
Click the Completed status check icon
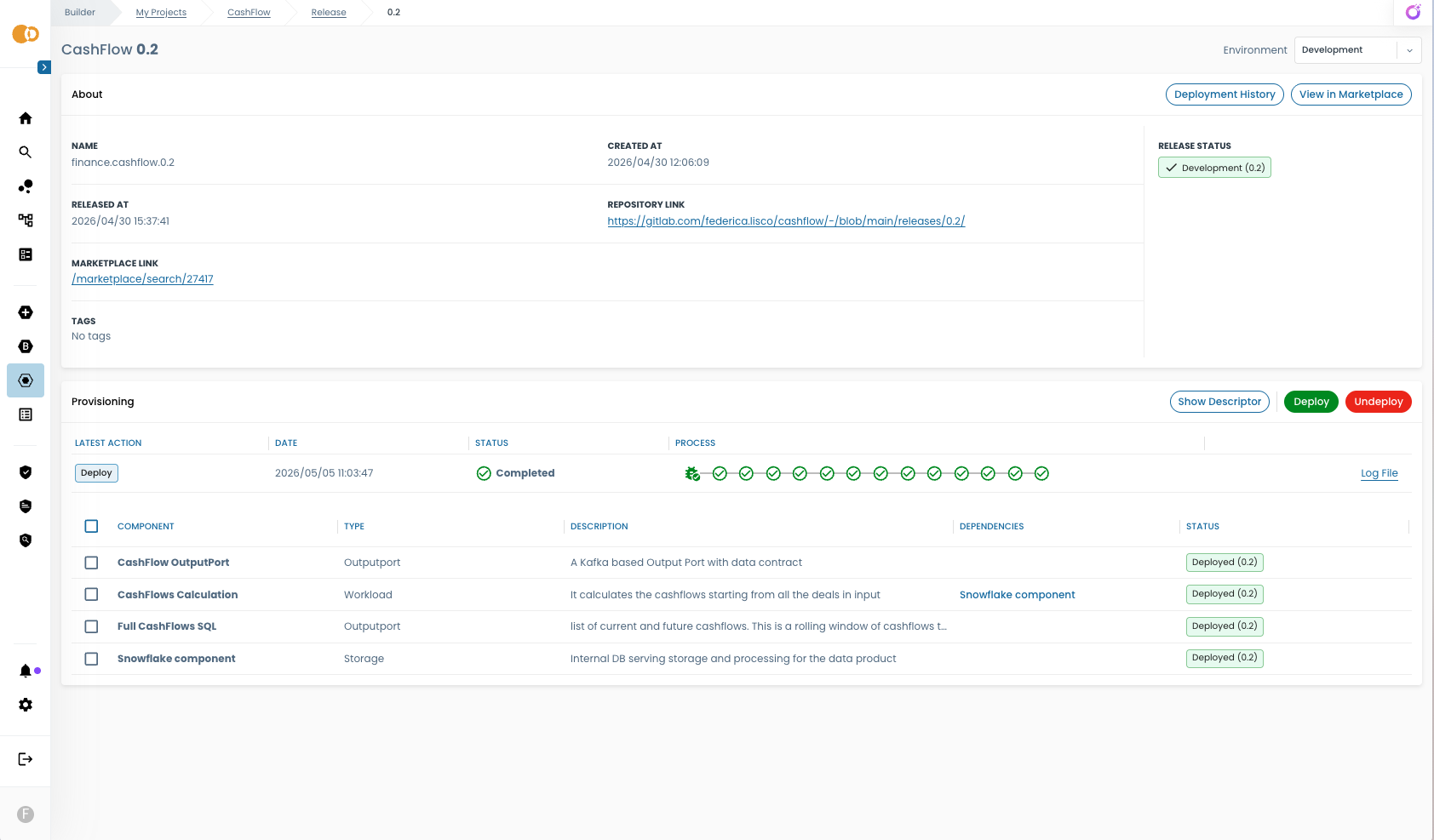pyautogui.click(x=484, y=473)
